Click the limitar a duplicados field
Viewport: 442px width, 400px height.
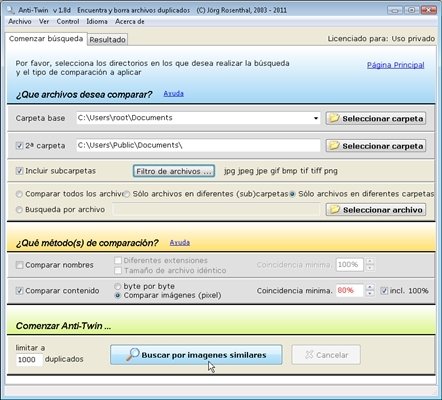[x=29, y=360]
